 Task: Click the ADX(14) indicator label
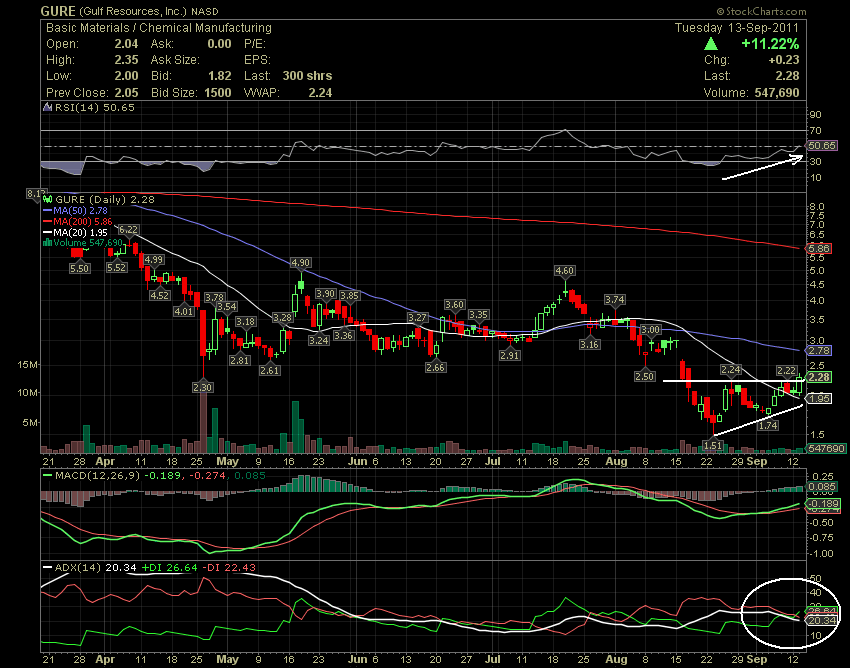78,568
